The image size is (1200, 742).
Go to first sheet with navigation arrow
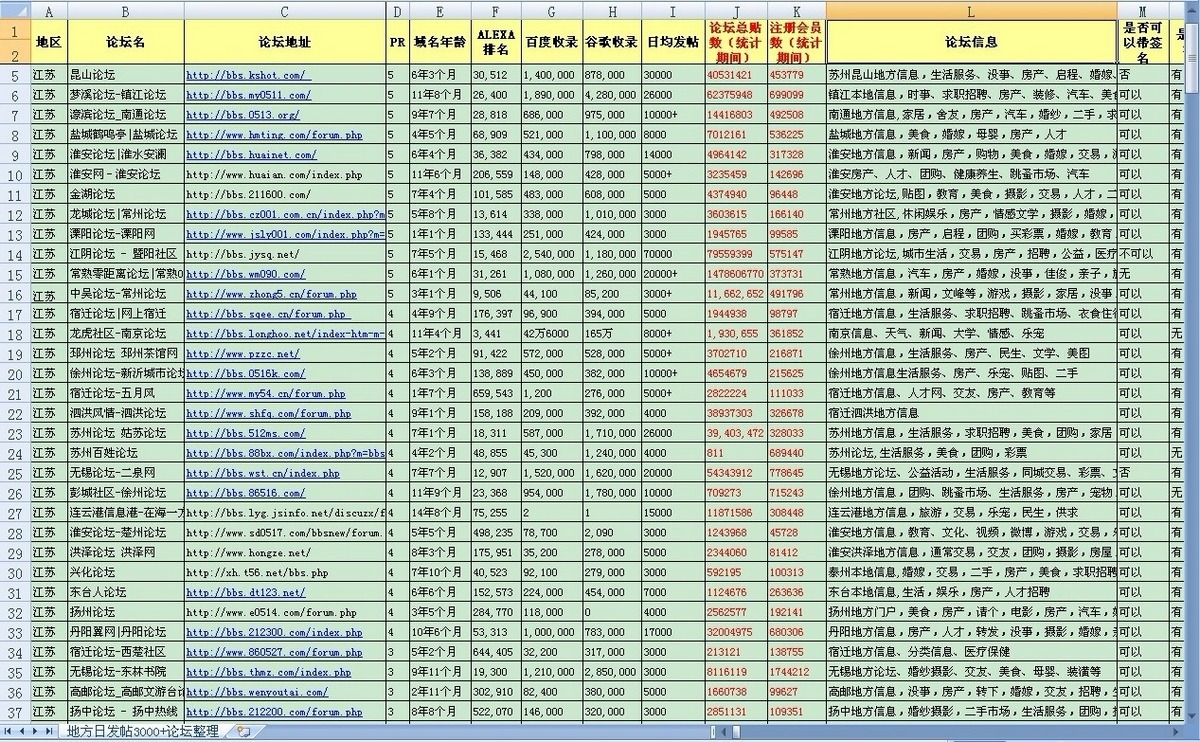tap(8, 732)
